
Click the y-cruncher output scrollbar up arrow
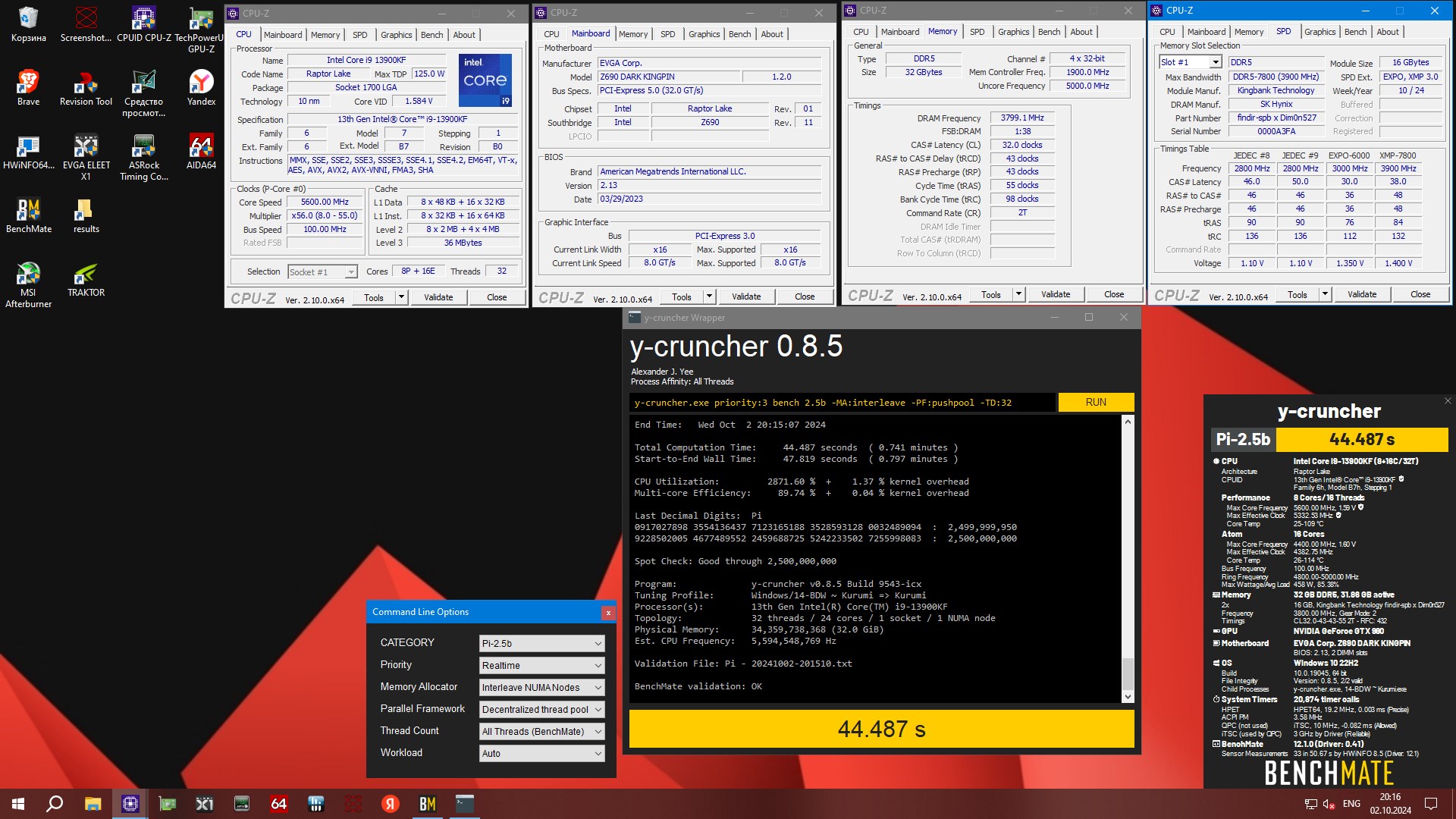coord(1128,422)
